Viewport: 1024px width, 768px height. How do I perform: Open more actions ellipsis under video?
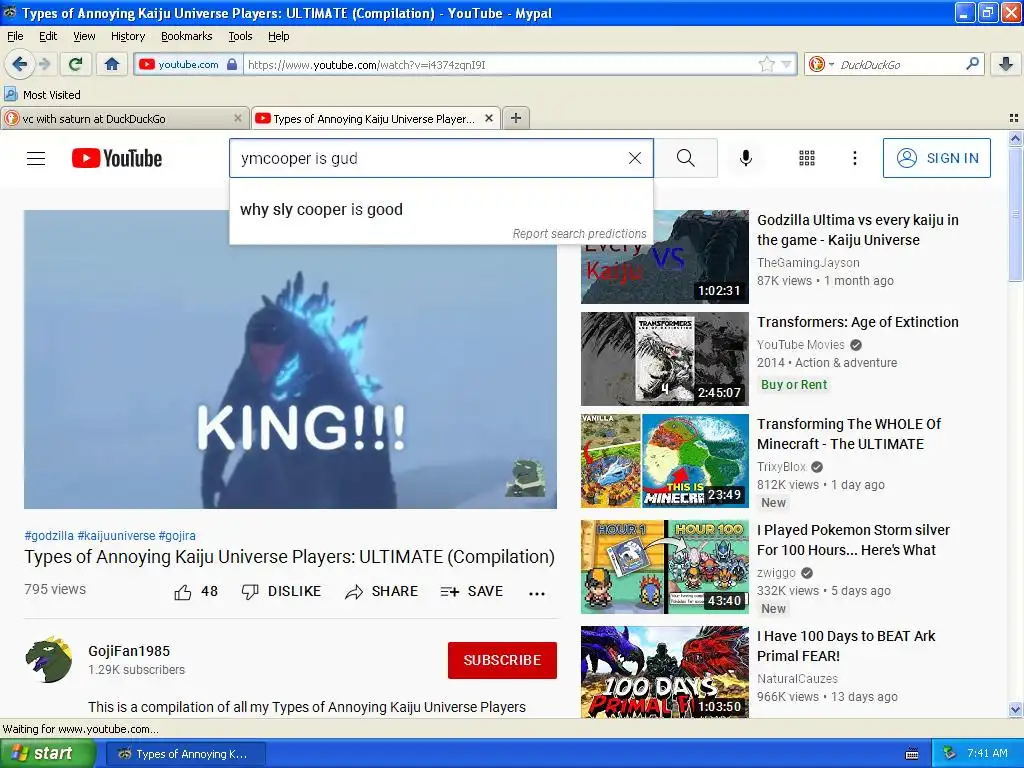537,593
